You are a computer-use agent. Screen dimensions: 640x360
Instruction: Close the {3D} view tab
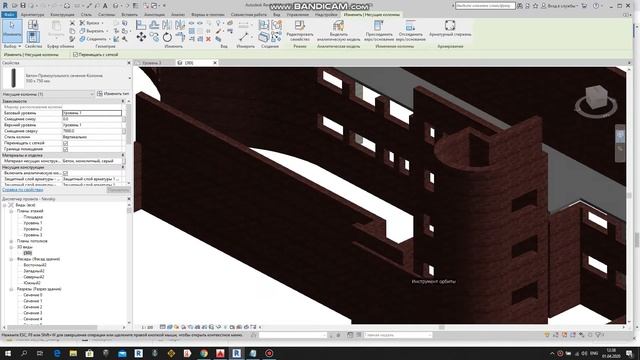click(215, 63)
